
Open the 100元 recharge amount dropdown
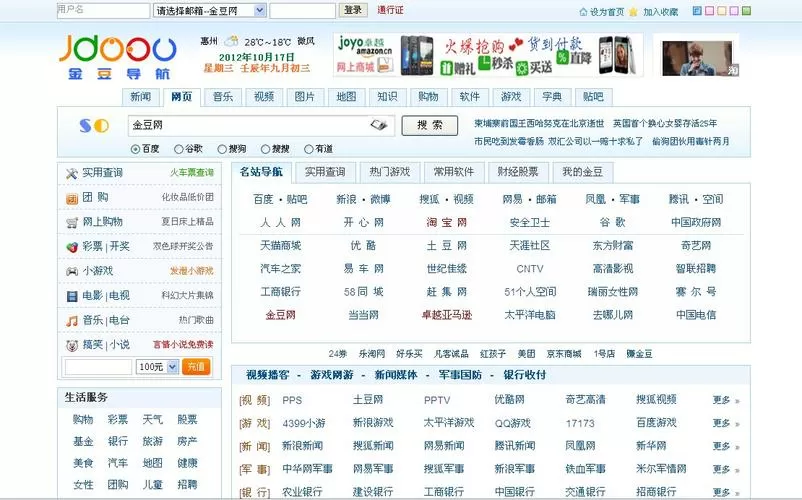(x=158, y=367)
